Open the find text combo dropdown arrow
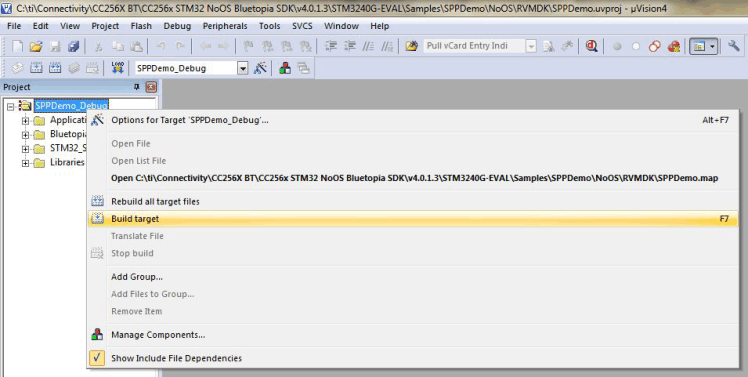Viewport: 748px width, 377px height. [531, 46]
